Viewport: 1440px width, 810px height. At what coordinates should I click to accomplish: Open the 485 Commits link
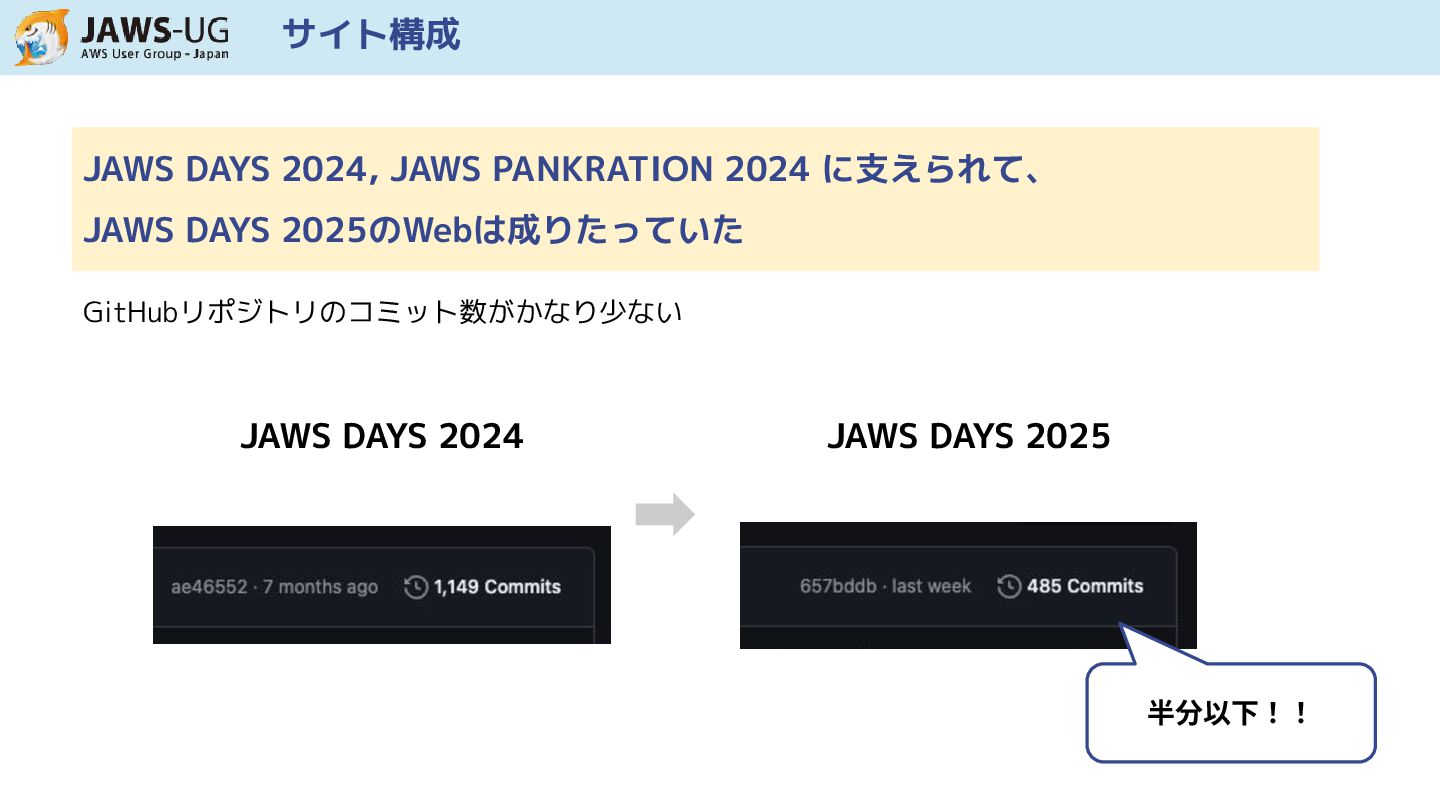1085,586
